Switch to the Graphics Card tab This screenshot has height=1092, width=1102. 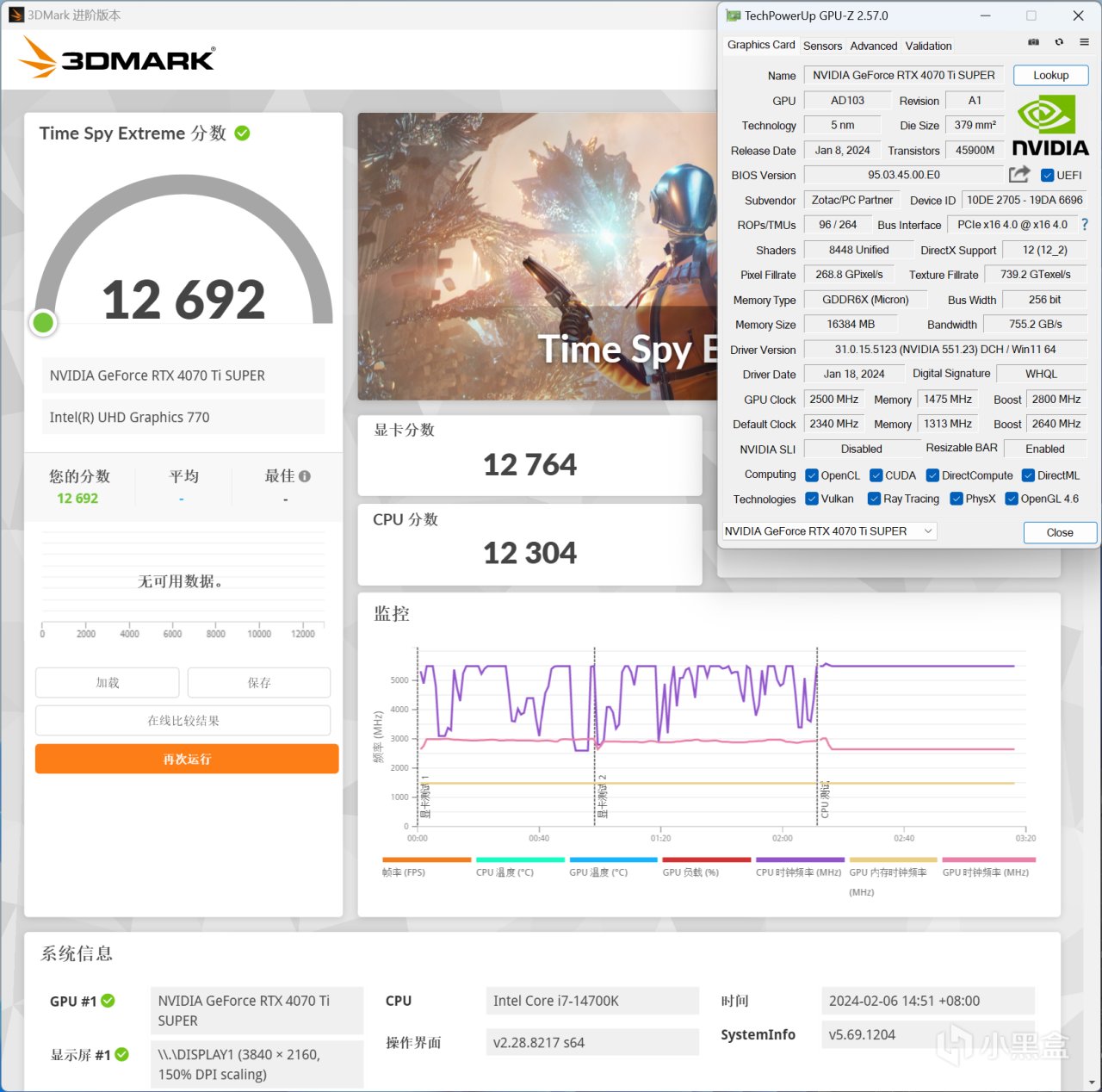click(761, 45)
